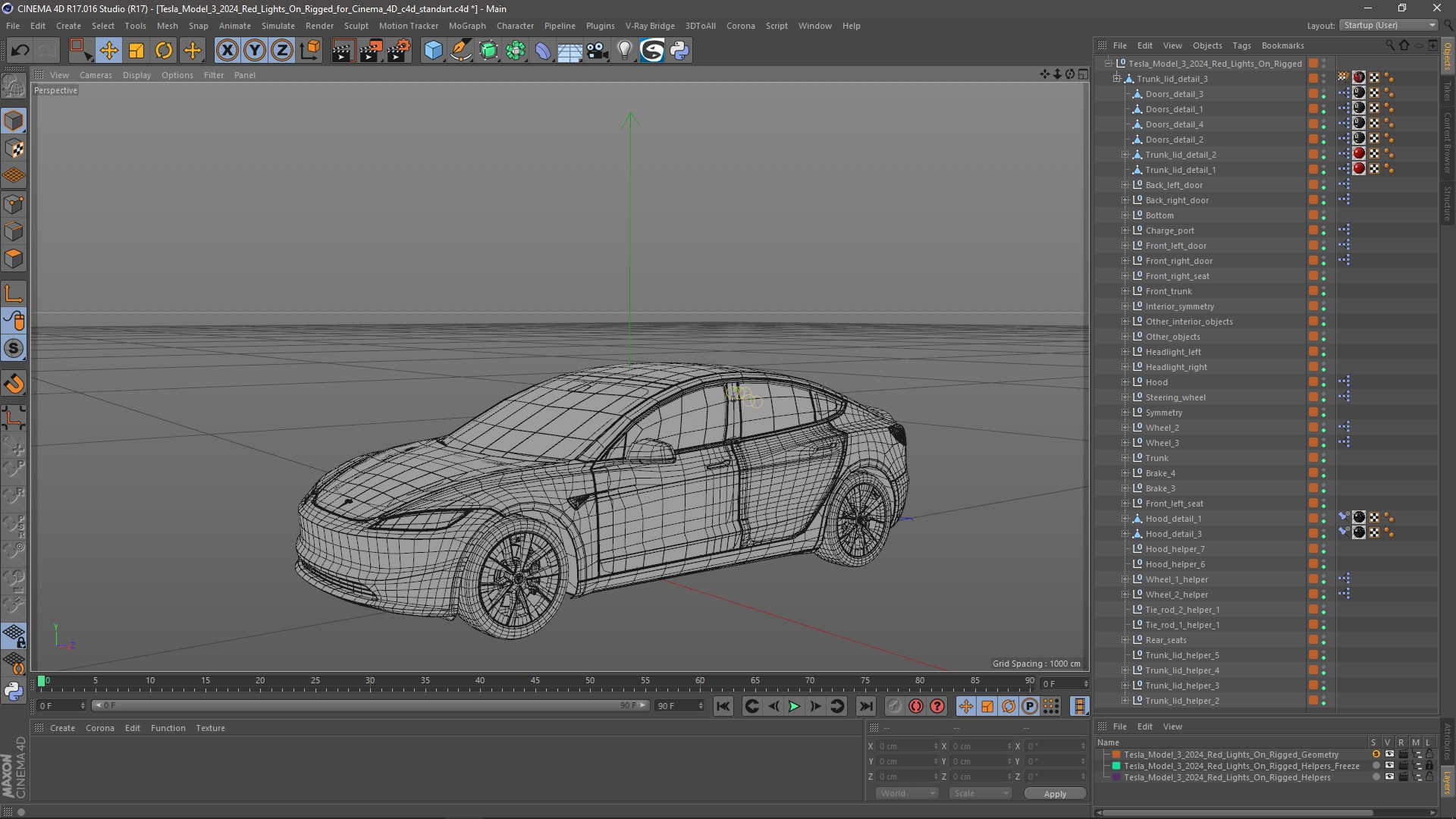Expand Trunk_lid_detail_3 tree node

point(1117,79)
